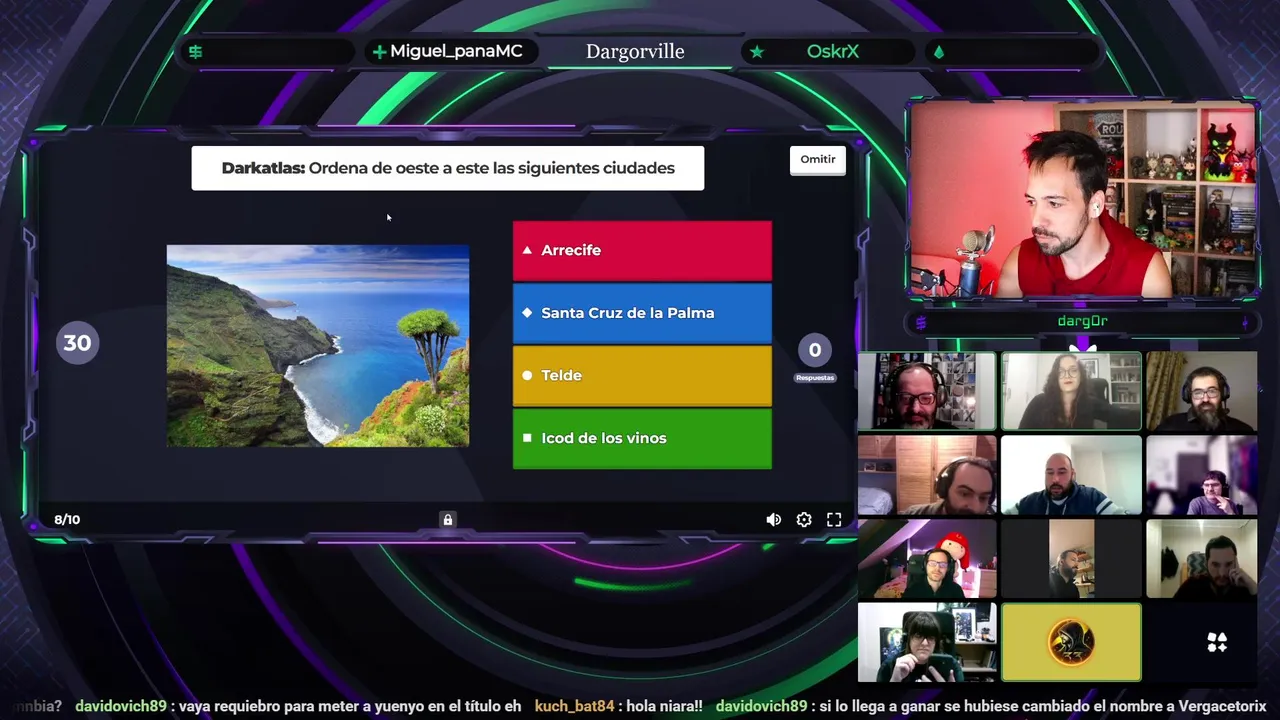Select the blue Santa Cruz de la Palma answer
This screenshot has height=720, width=1280.
click(642, 313)
